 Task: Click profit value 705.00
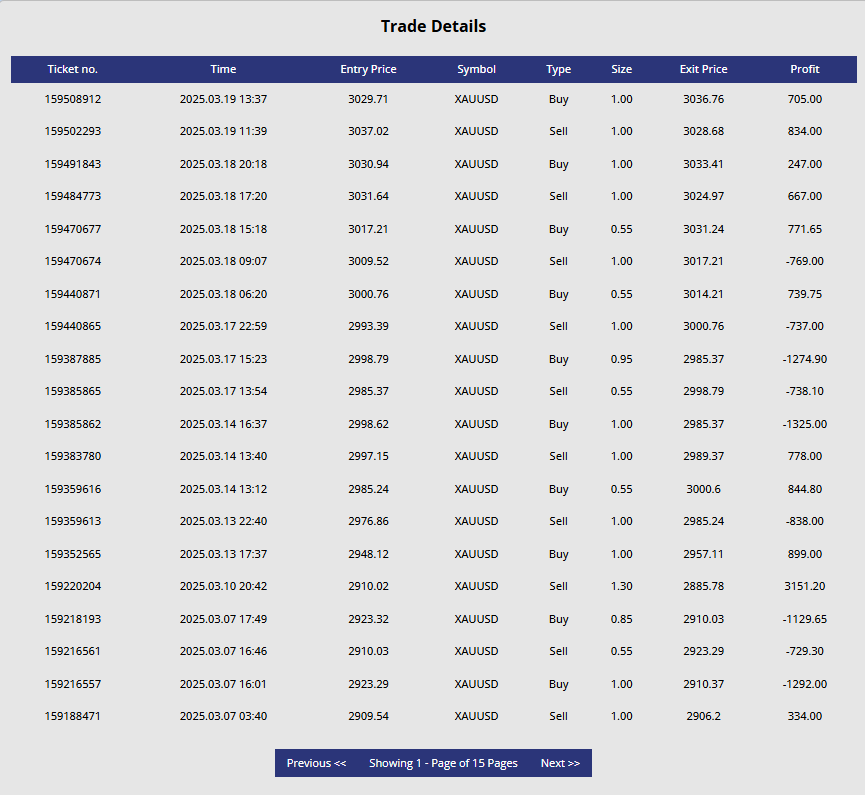coord(805,99)
